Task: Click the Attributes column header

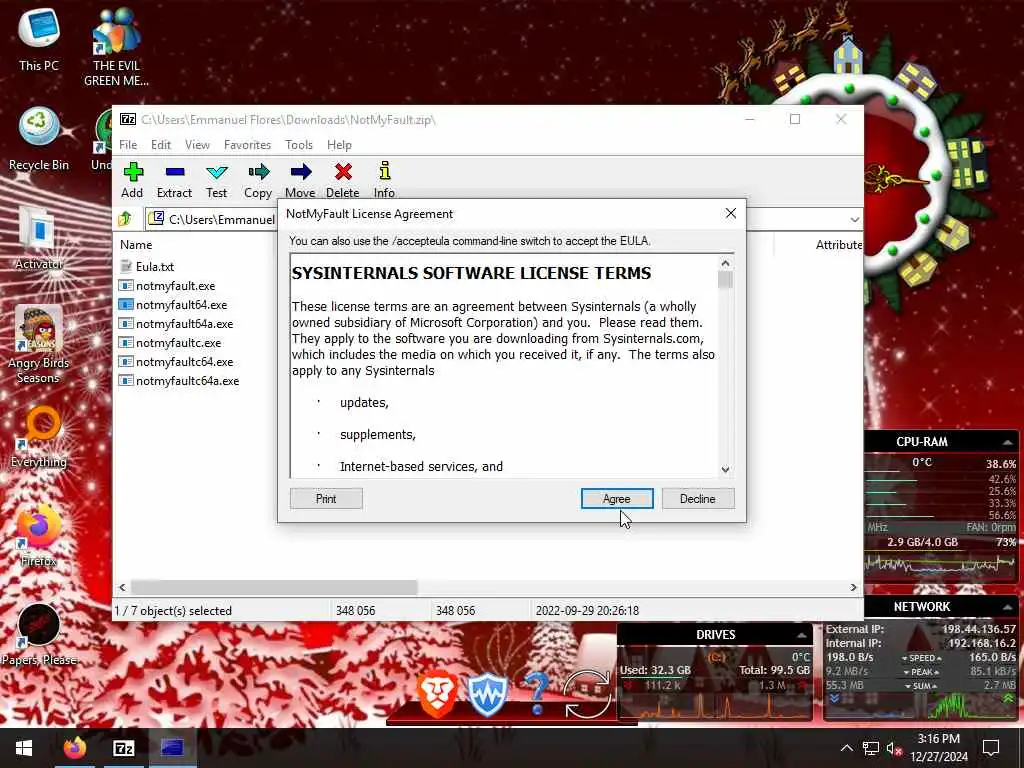Action: tap(839, 244)
